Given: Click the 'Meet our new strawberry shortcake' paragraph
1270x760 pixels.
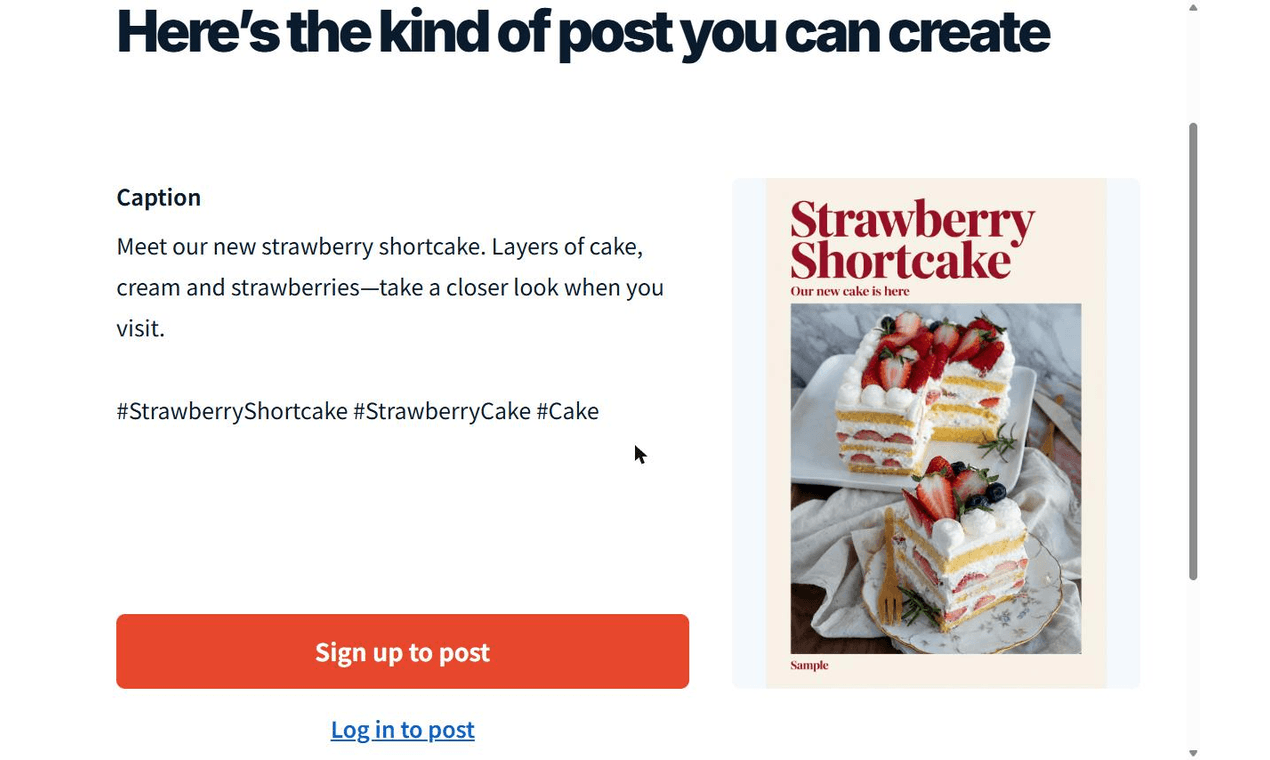Looking at the screenshot, I should [390, 287].
